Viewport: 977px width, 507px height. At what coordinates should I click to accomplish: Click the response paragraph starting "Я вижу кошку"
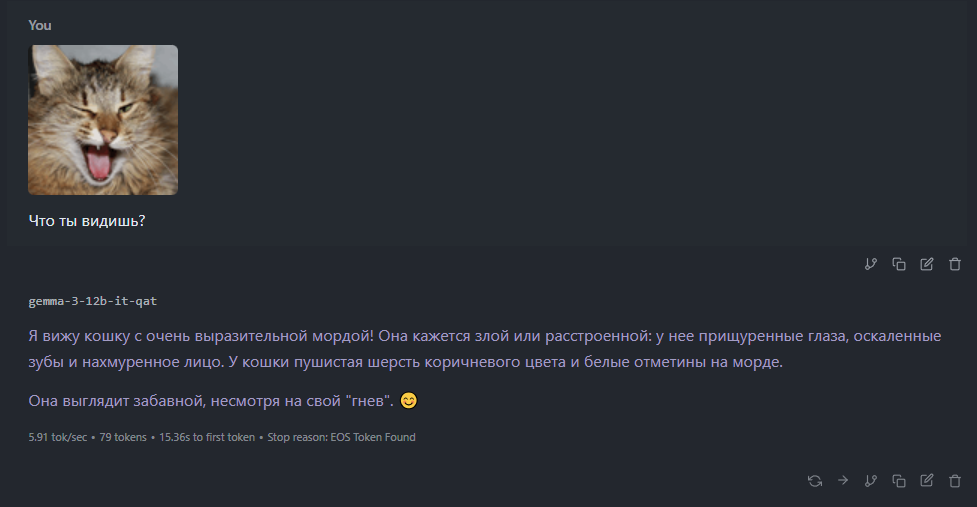[485, 349]
